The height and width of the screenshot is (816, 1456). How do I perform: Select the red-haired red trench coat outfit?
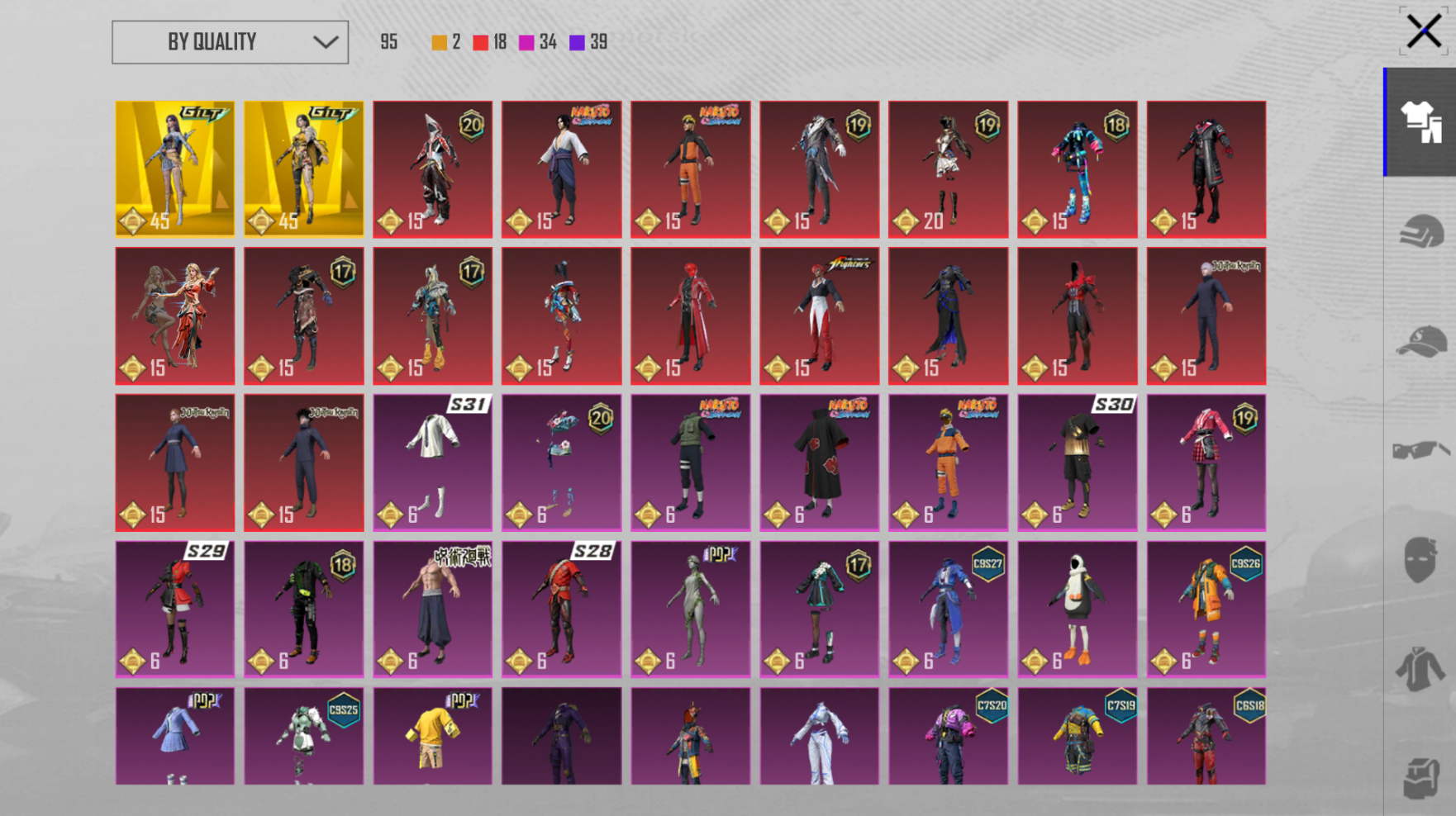(691, 316)
